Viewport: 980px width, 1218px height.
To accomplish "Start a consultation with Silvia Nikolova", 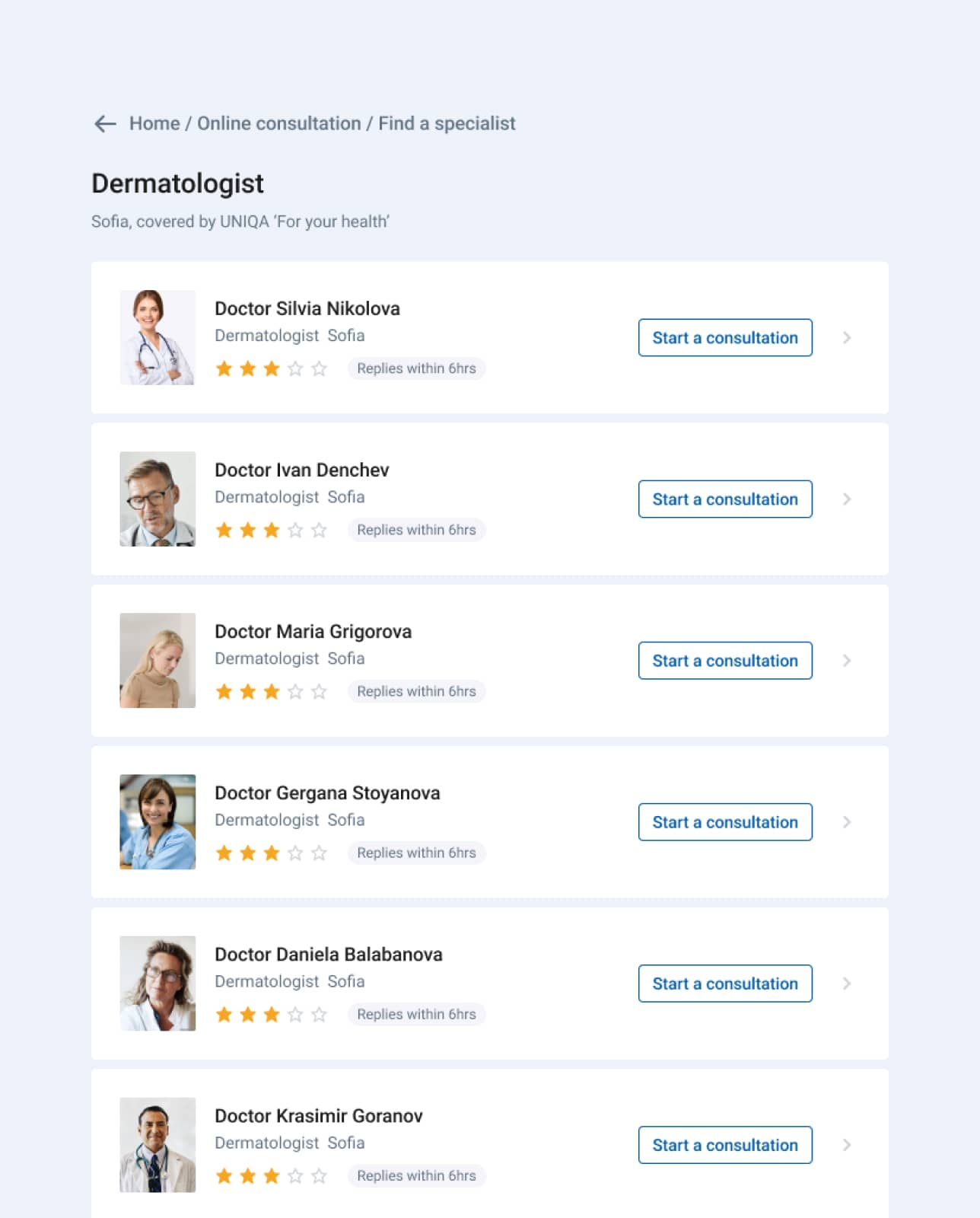I will pos(724,338).
